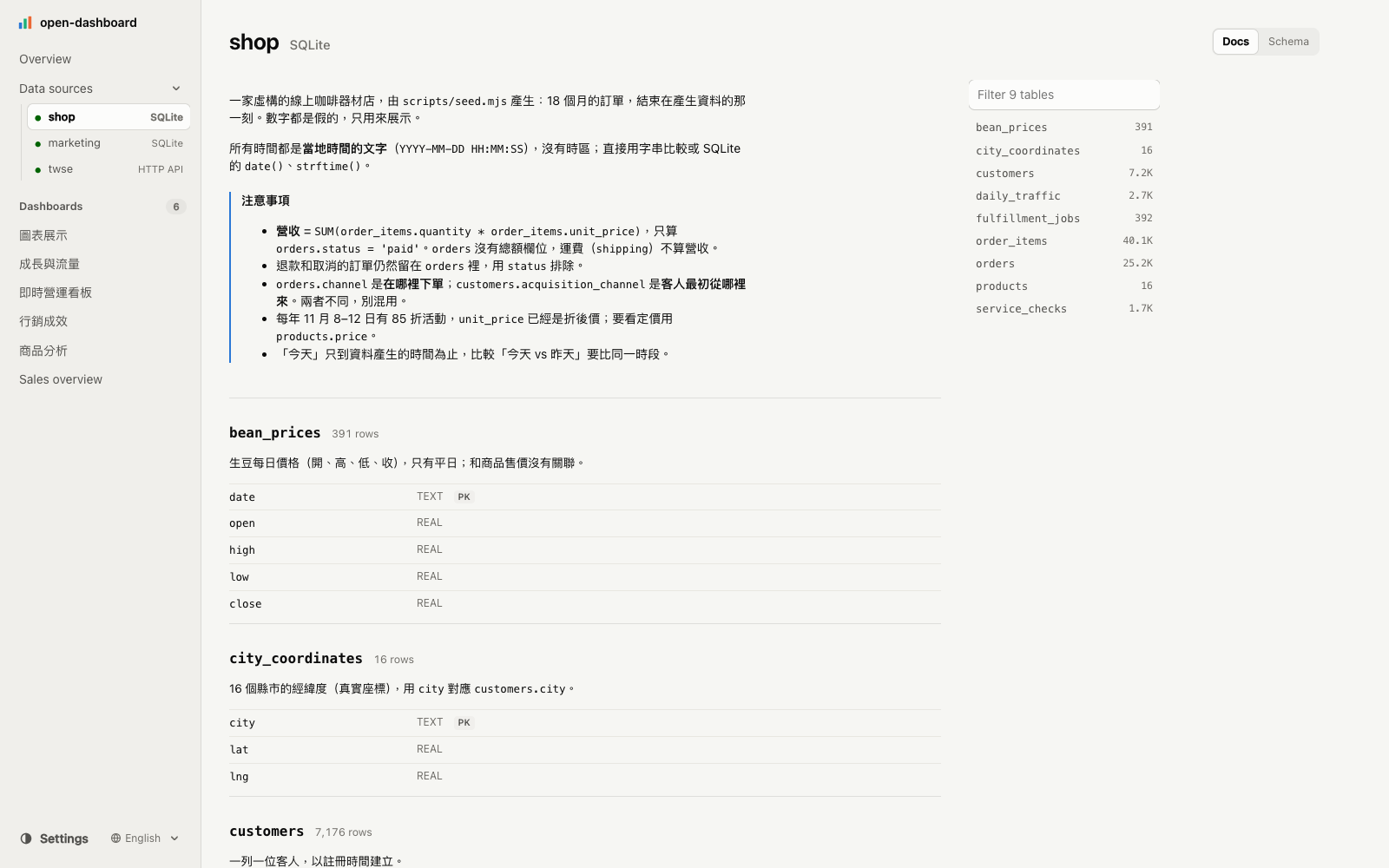The image size is (1389, 868).
Task: Open the English language dropdown
Action: tap(145, 838)
